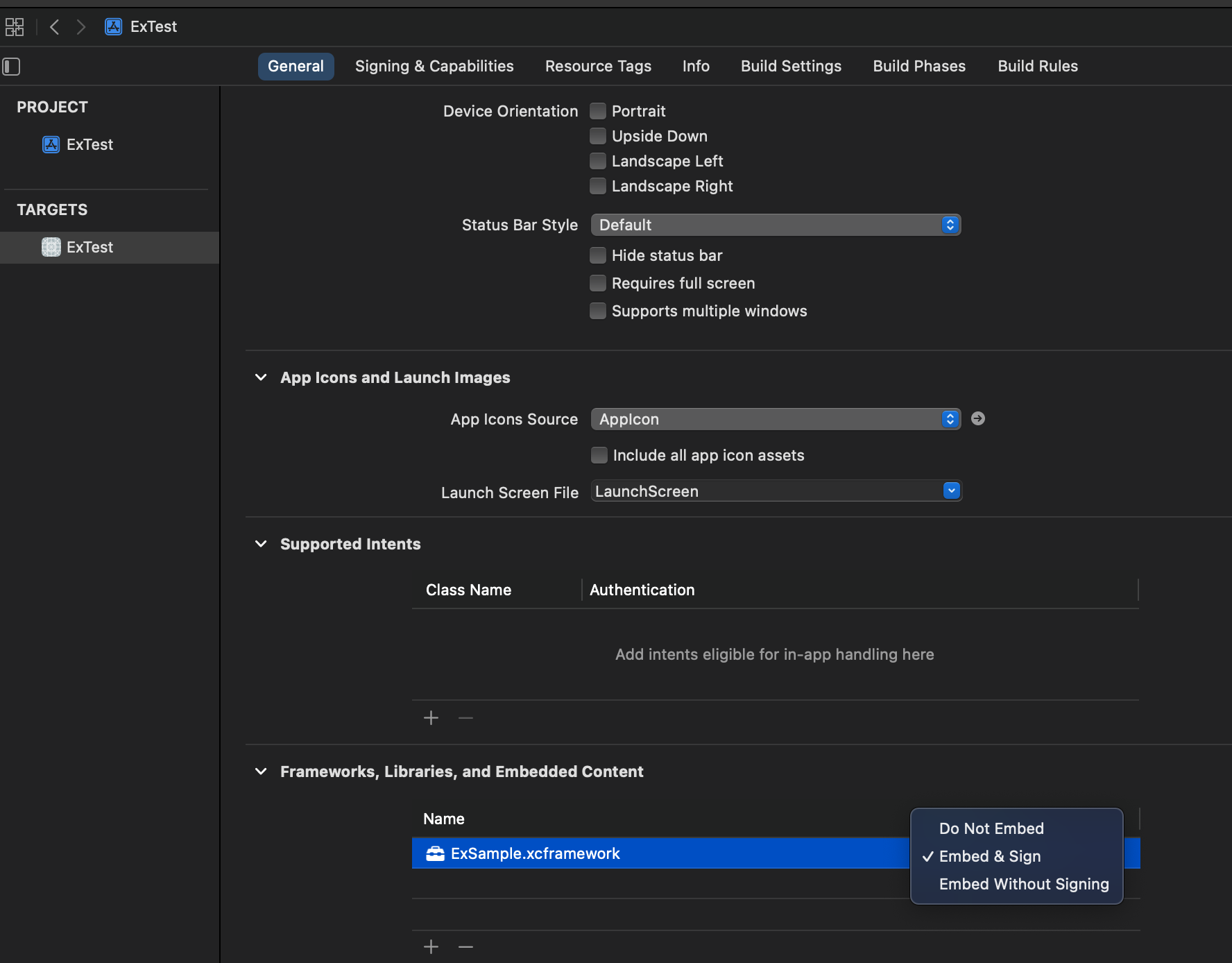
Task: Switch to the General tab
Action: pyautogui.click(x=296, y=67)
